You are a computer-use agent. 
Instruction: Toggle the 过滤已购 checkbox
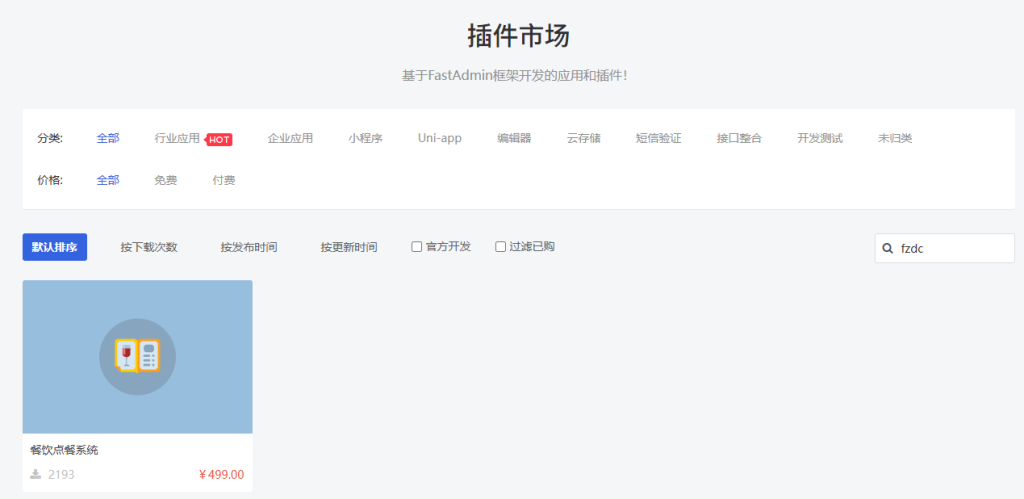click(501, 247)
